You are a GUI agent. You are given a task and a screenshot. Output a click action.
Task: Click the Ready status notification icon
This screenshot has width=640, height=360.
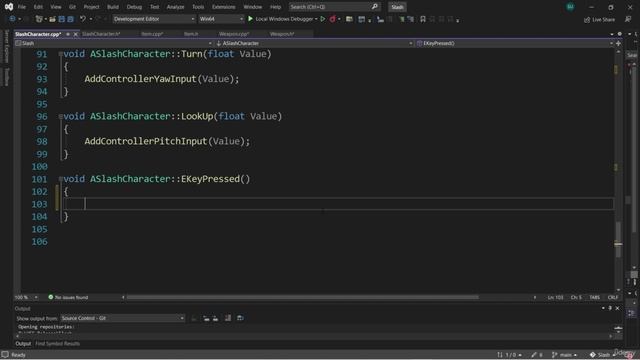(x=5, y=355)
